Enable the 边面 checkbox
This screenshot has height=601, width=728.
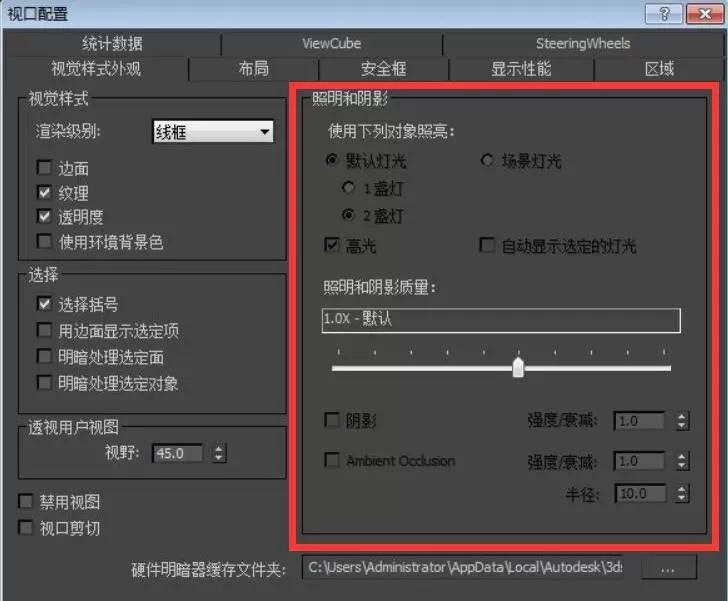tap(44, 168)
